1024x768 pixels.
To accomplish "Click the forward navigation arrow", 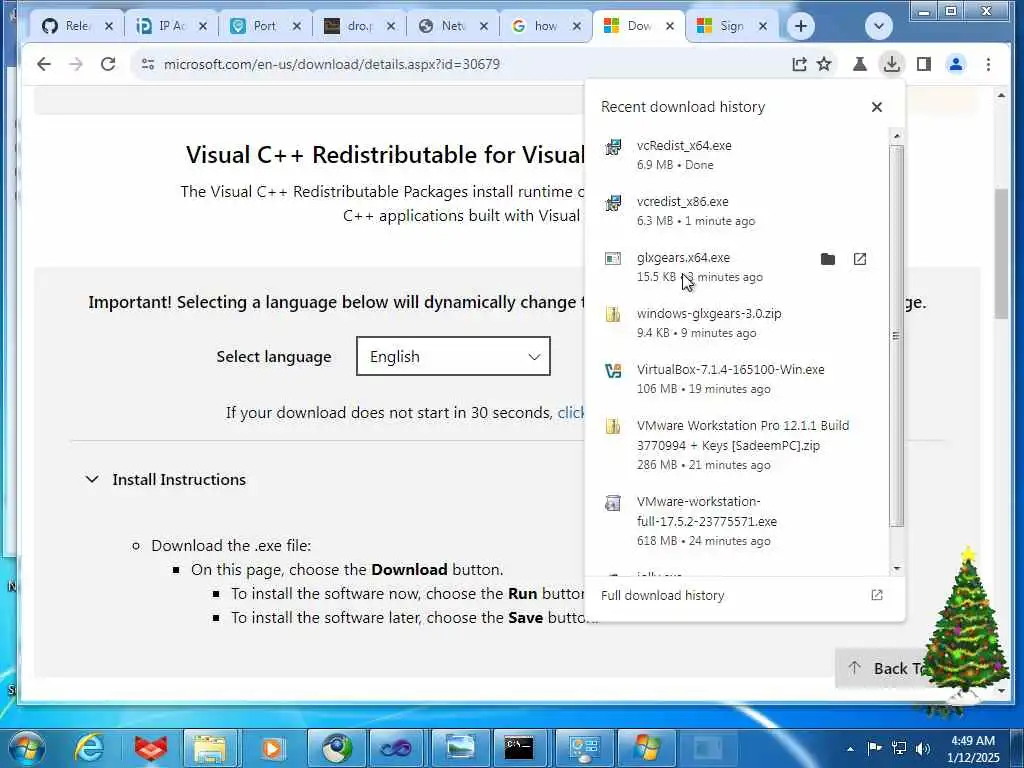I will coord(76,64).
